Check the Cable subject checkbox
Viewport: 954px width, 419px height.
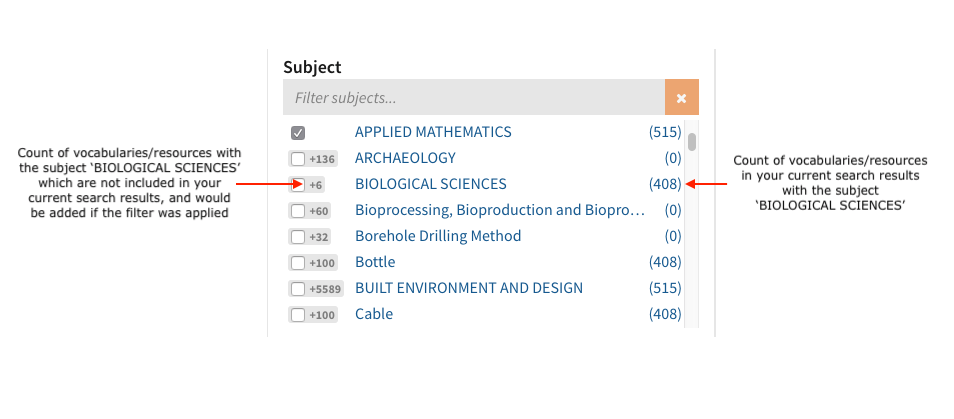[x=298, y=315]
